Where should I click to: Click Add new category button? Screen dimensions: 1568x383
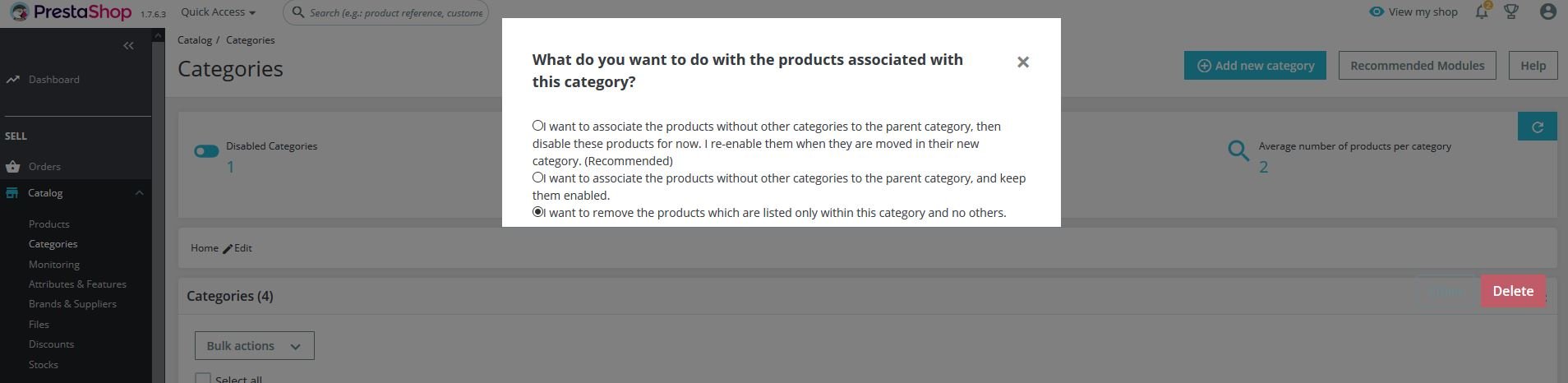tap(1254, 66)
